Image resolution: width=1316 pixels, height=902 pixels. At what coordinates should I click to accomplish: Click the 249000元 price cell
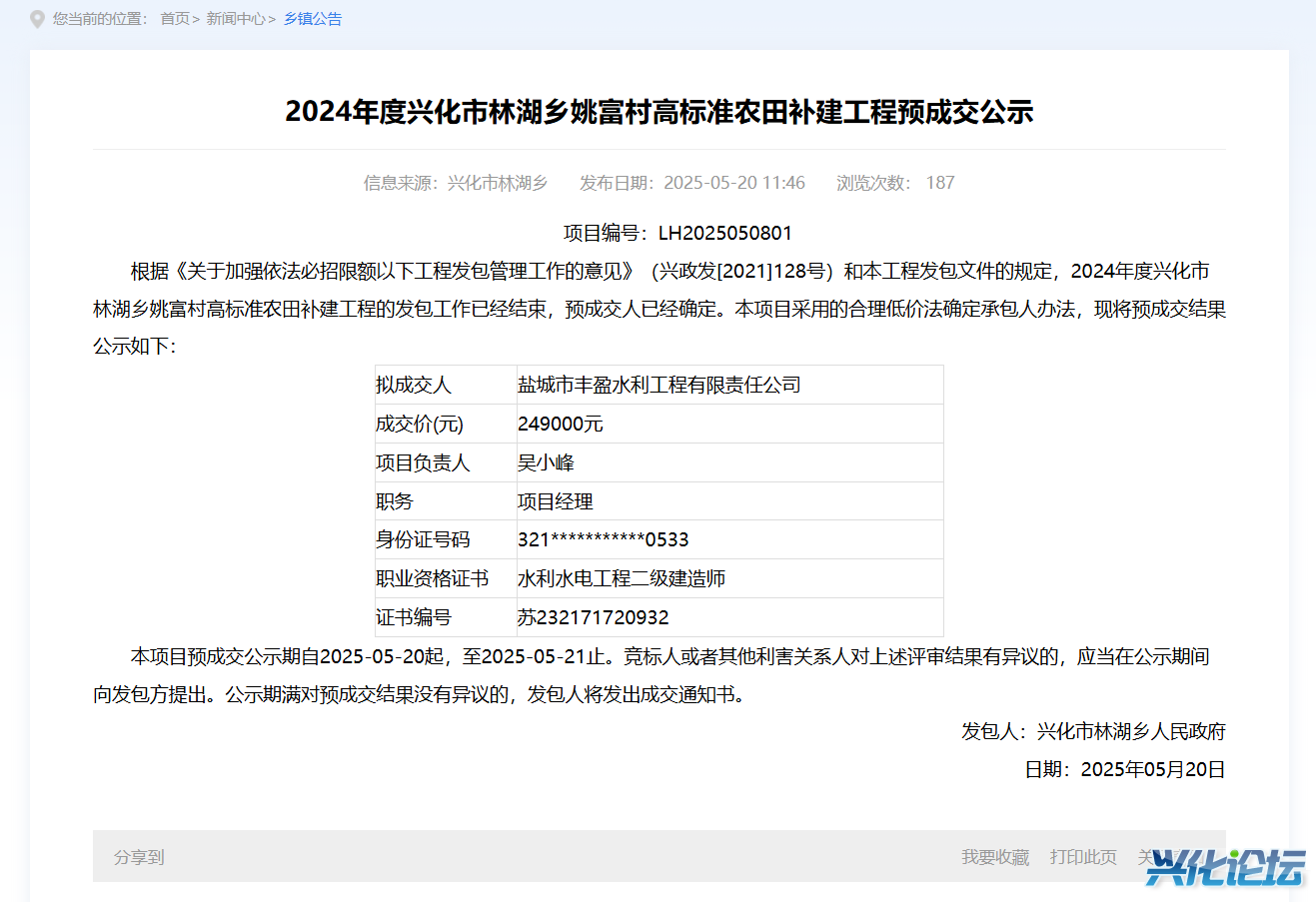click(561, 424)
